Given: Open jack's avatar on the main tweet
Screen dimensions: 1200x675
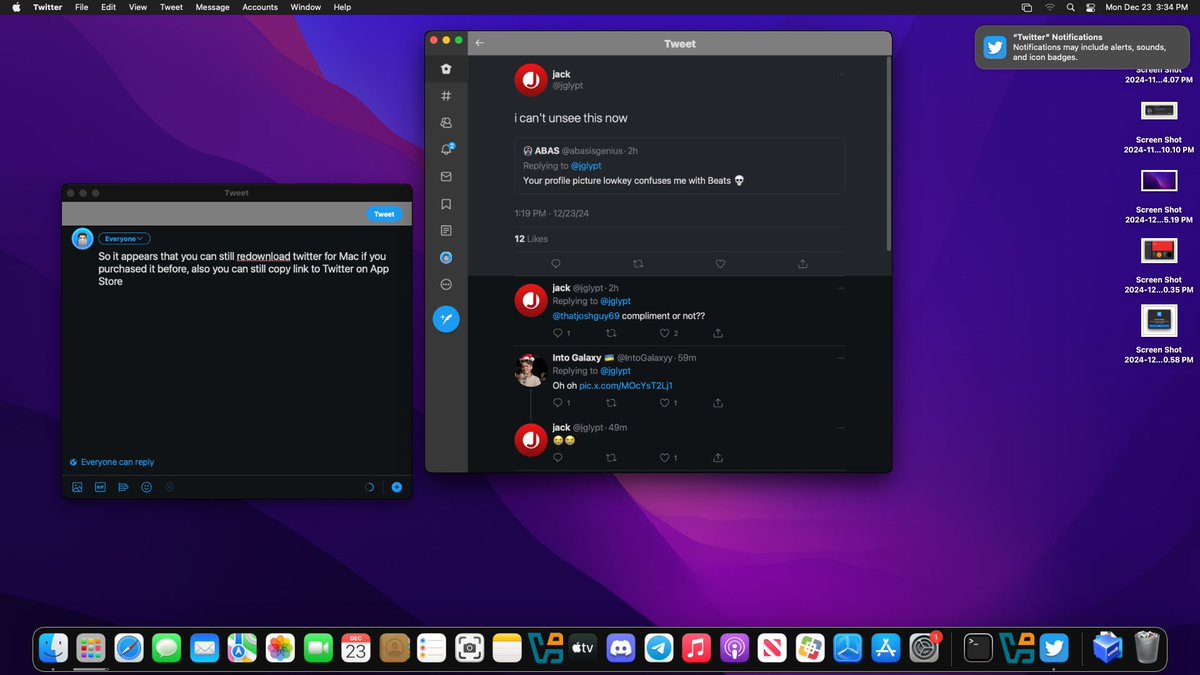Looking at the screenshot, I should coord(530,79).
